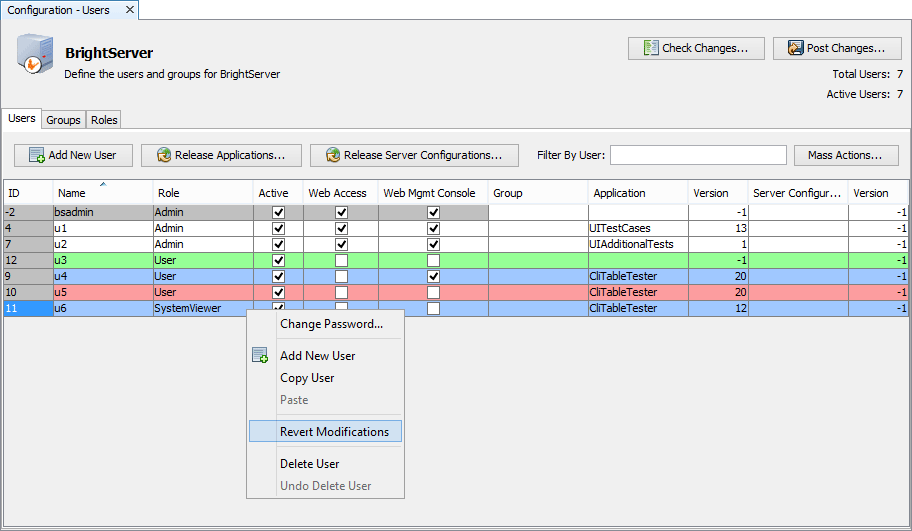Choose Change Password from context menu

[x=331, y=324]
